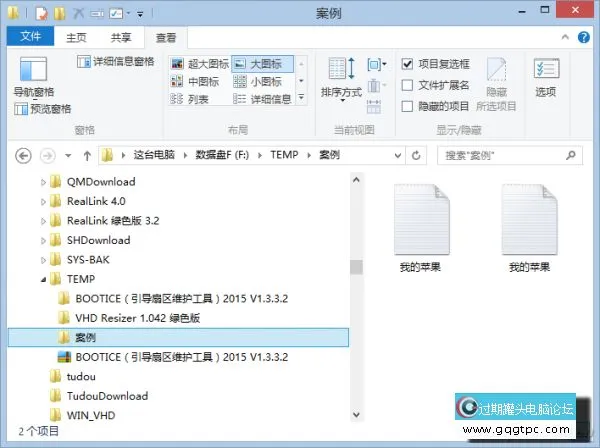Select Small icons (小图标) layout
The height and width of the screenshot is (448, 600).
(x=257, y=81)
